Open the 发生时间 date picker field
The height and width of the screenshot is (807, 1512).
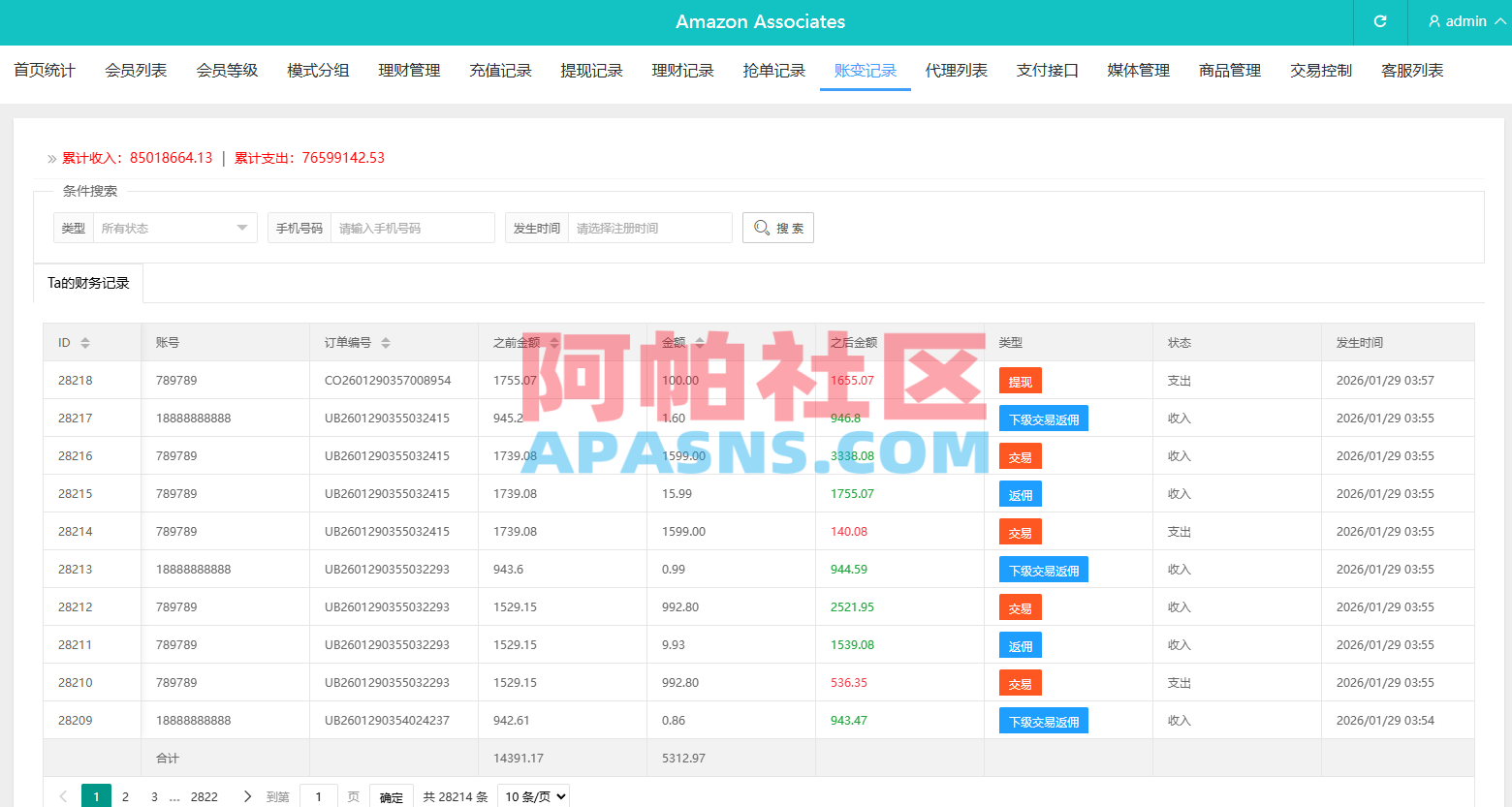650,228
